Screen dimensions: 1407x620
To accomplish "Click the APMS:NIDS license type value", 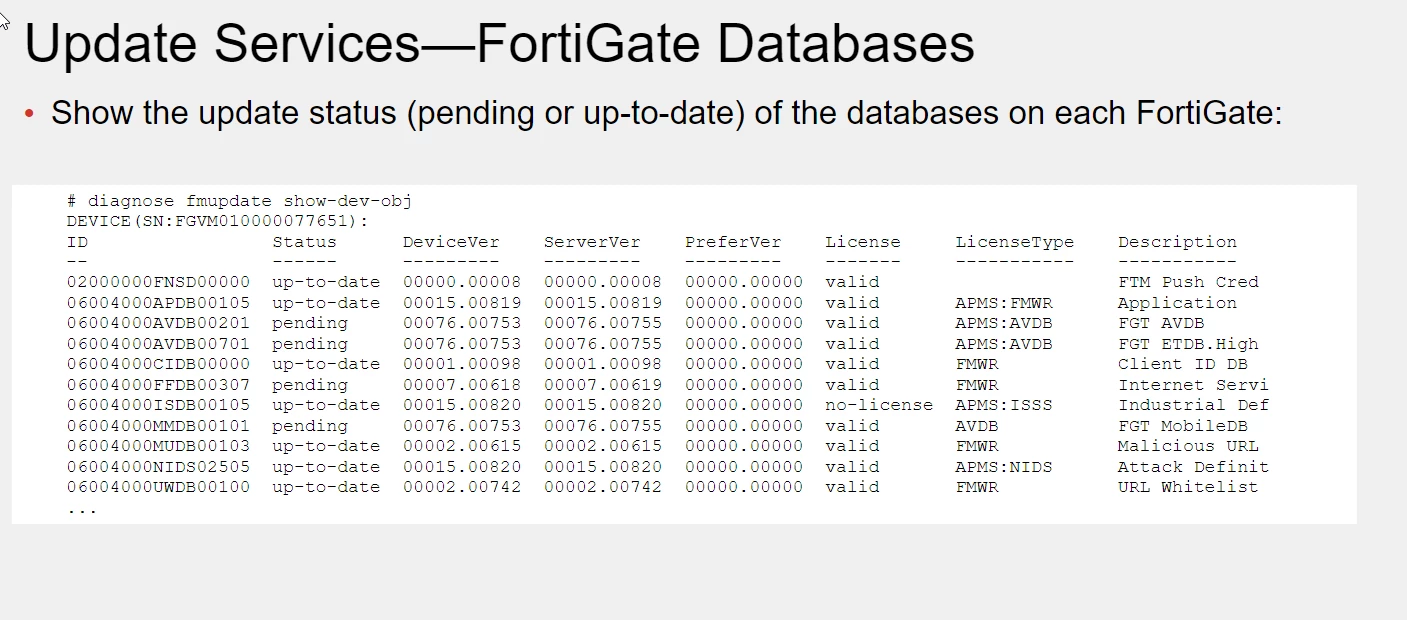I will point(1003,467).
